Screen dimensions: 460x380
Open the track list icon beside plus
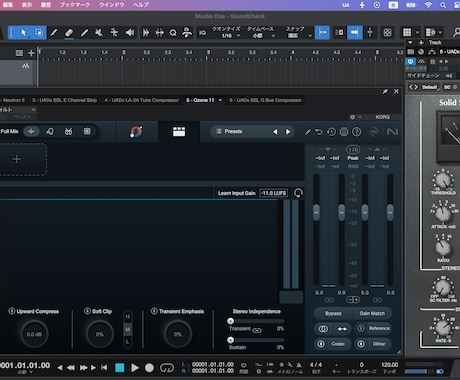[19, 53]
